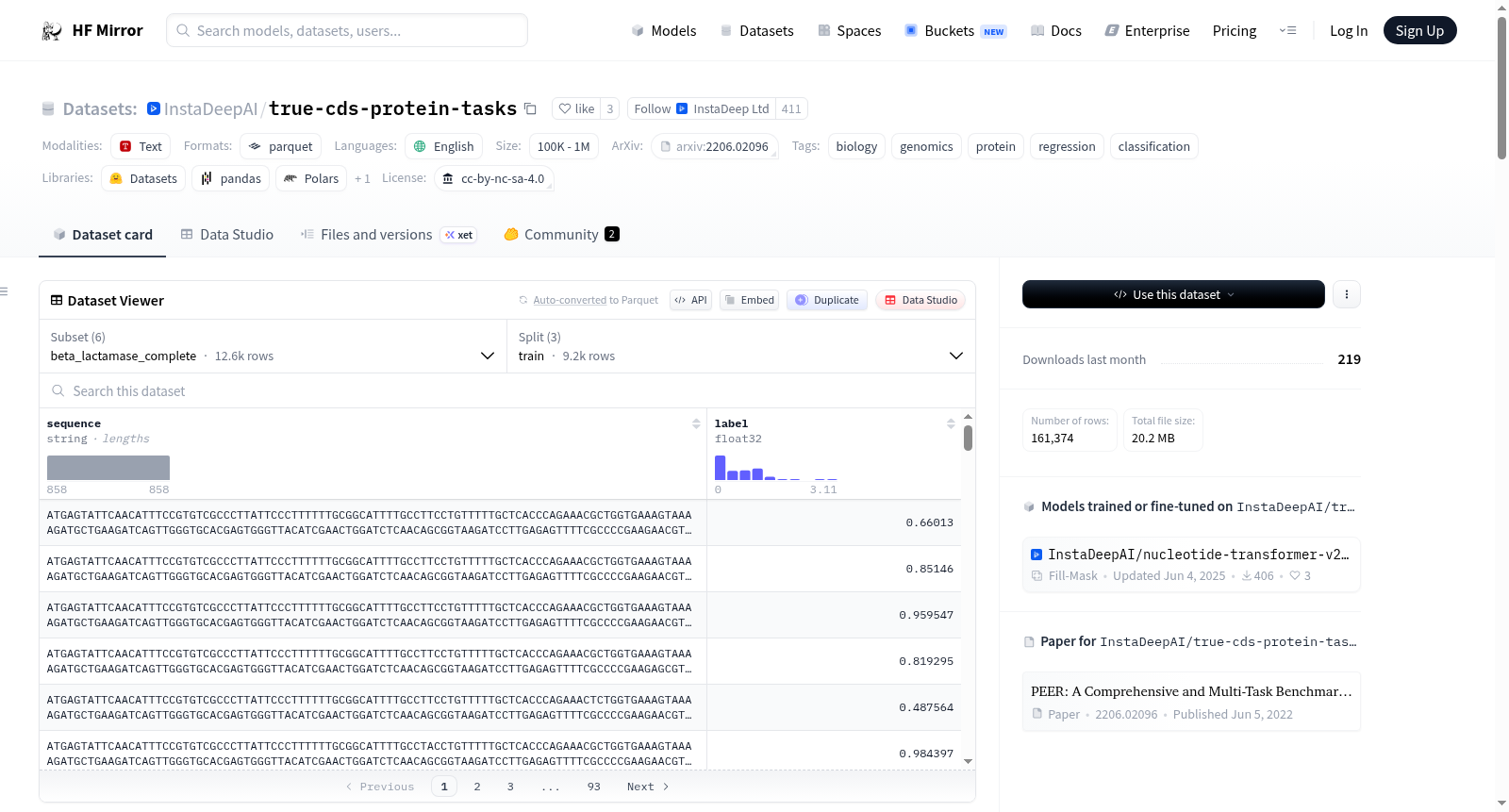Screen dimensions: 1509x812
Task: Click the genomics tag
Action: [926, 147]
